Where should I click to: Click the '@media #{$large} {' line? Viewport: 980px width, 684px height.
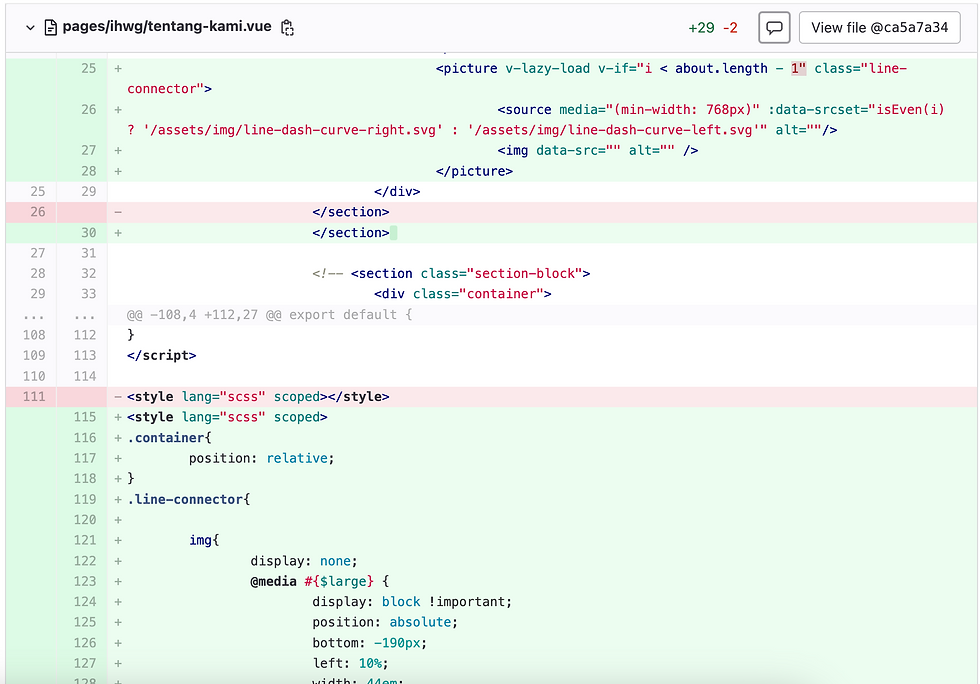click(320, 581)
